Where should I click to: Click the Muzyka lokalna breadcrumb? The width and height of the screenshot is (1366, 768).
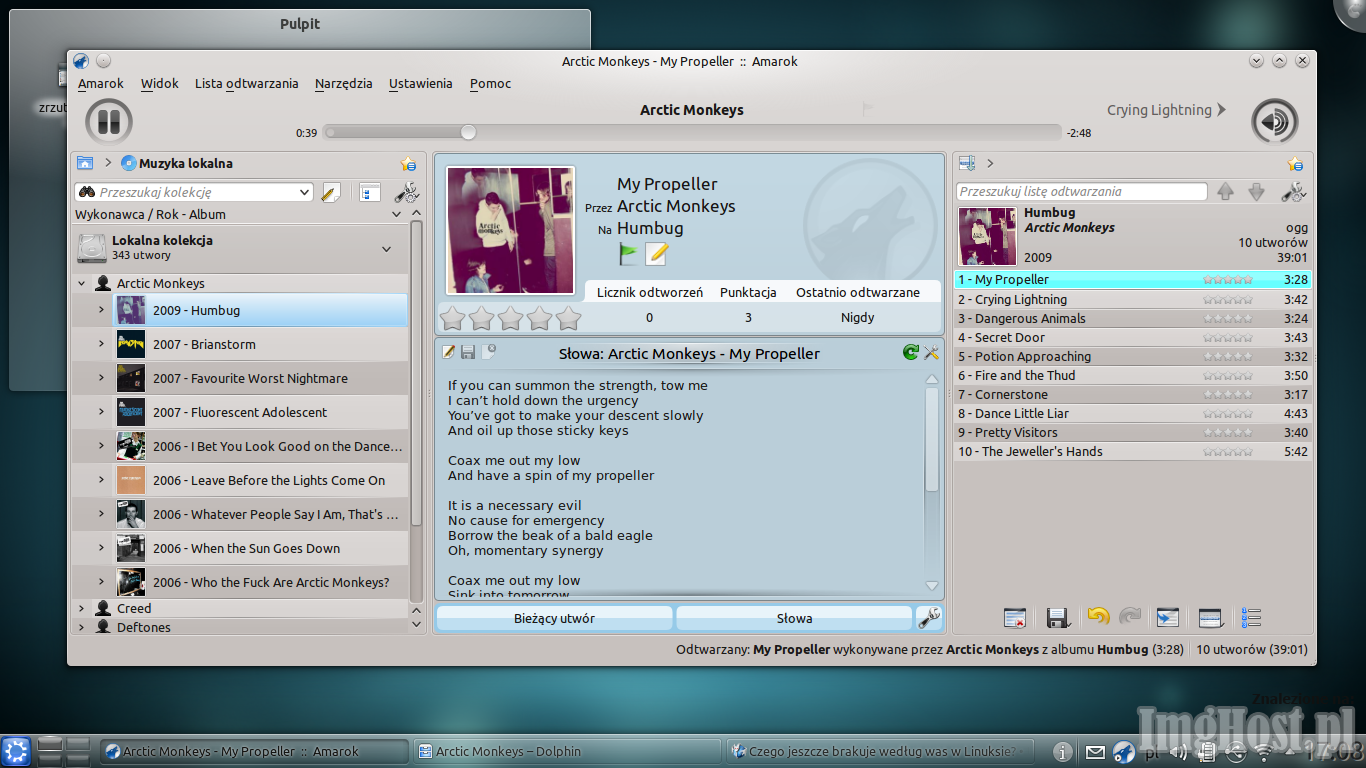coord(177,163)
